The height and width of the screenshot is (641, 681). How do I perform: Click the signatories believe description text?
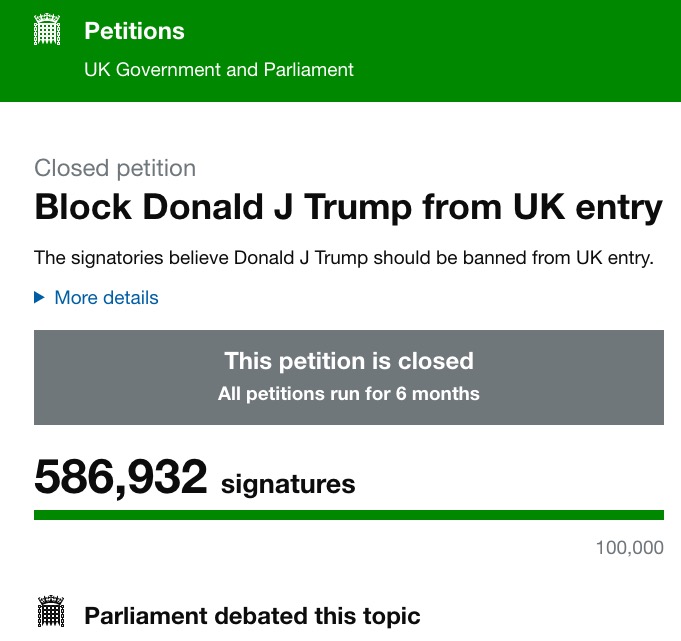coord(344,258)
